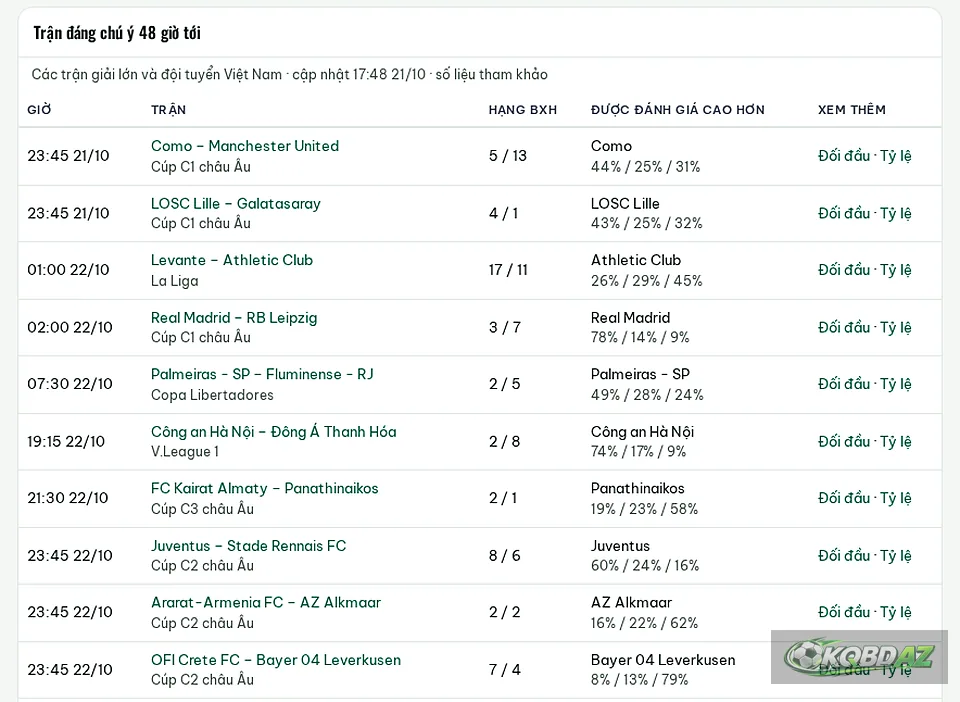Click "Tỷ lệ" in the Real Madrid row
This screenshot has height=702, width=960.
(x=896, y=327)
